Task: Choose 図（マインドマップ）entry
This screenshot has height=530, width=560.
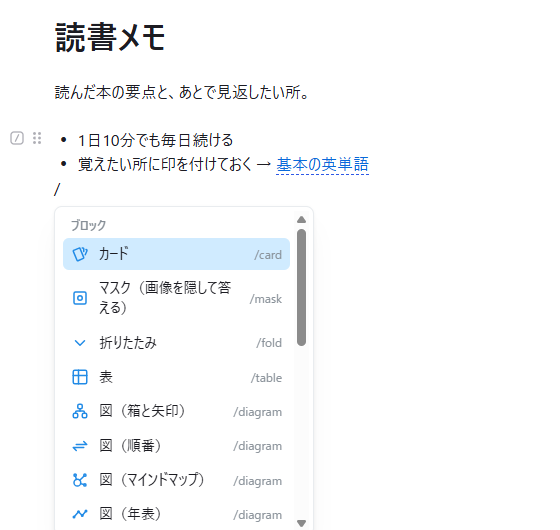Action: coord(176,480)
